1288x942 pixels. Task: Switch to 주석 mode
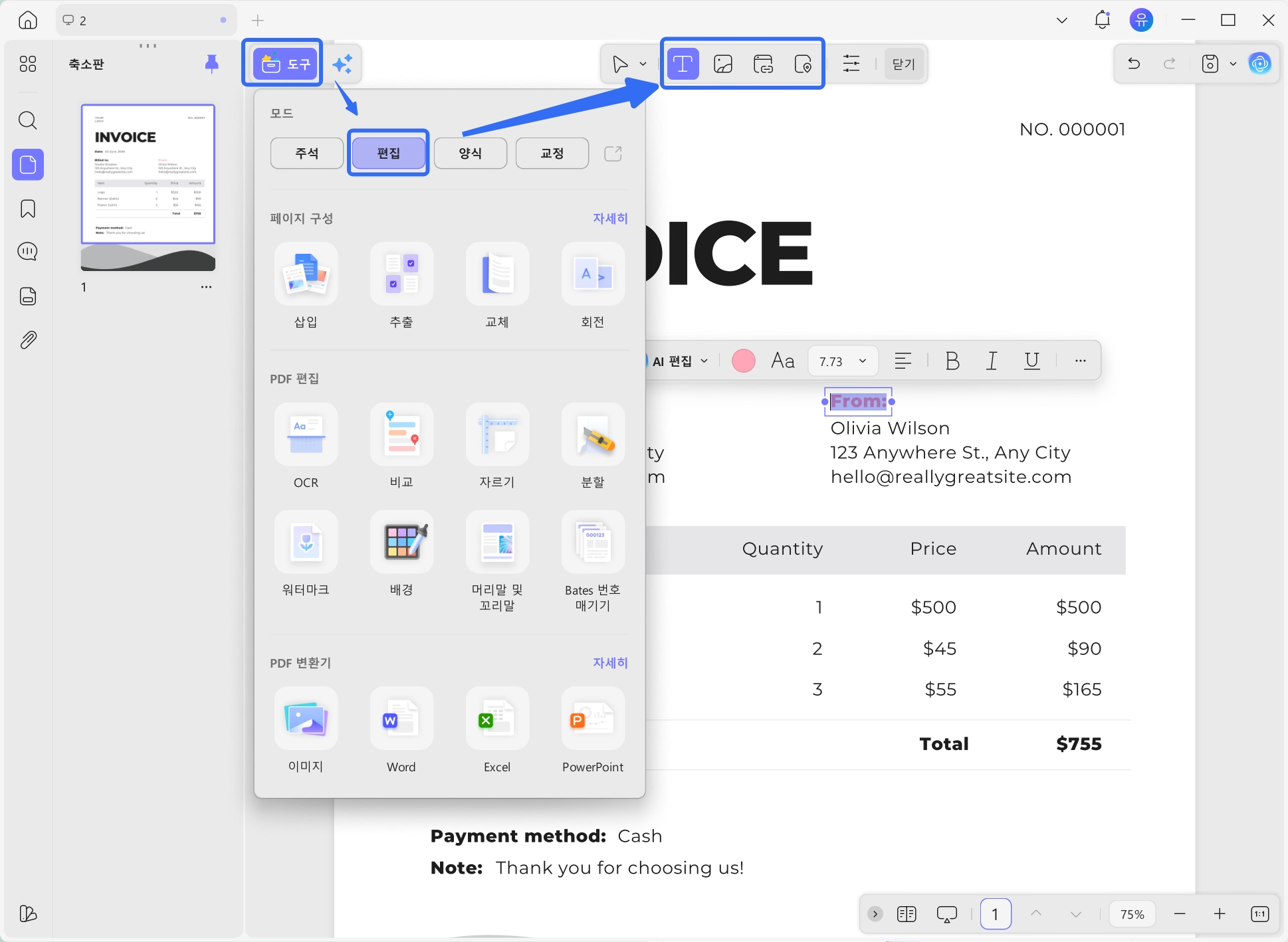307,153
